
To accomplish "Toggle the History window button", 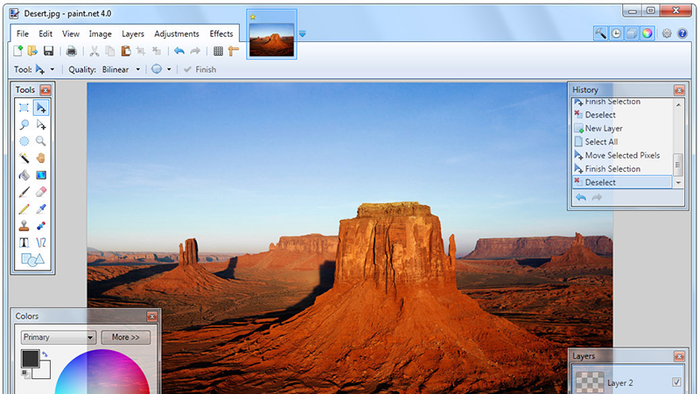I will [616, 33].
